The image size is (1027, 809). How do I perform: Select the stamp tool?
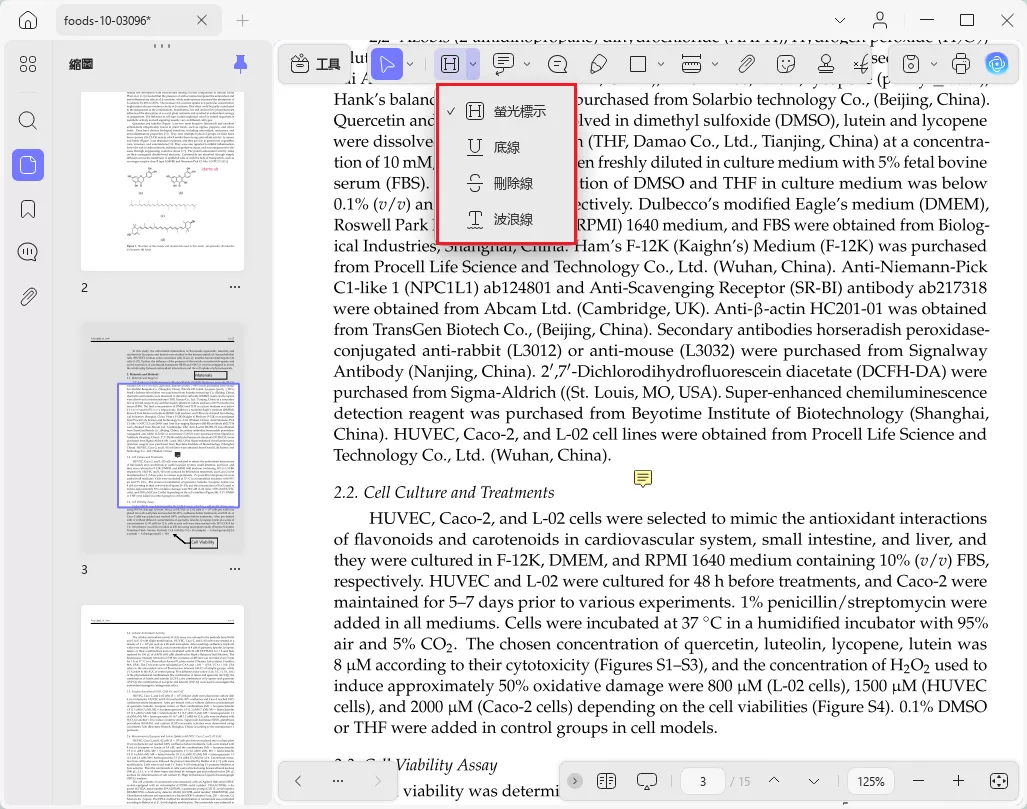pyautogui.click(x=825, y=64)
